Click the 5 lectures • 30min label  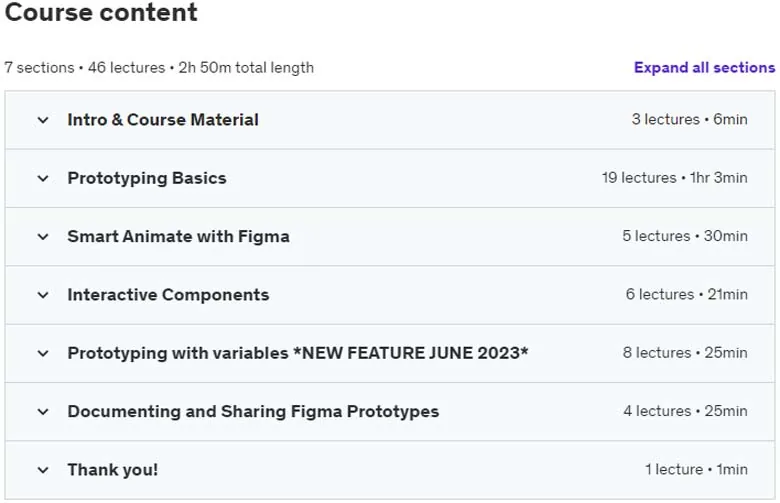tap(685, 236)
